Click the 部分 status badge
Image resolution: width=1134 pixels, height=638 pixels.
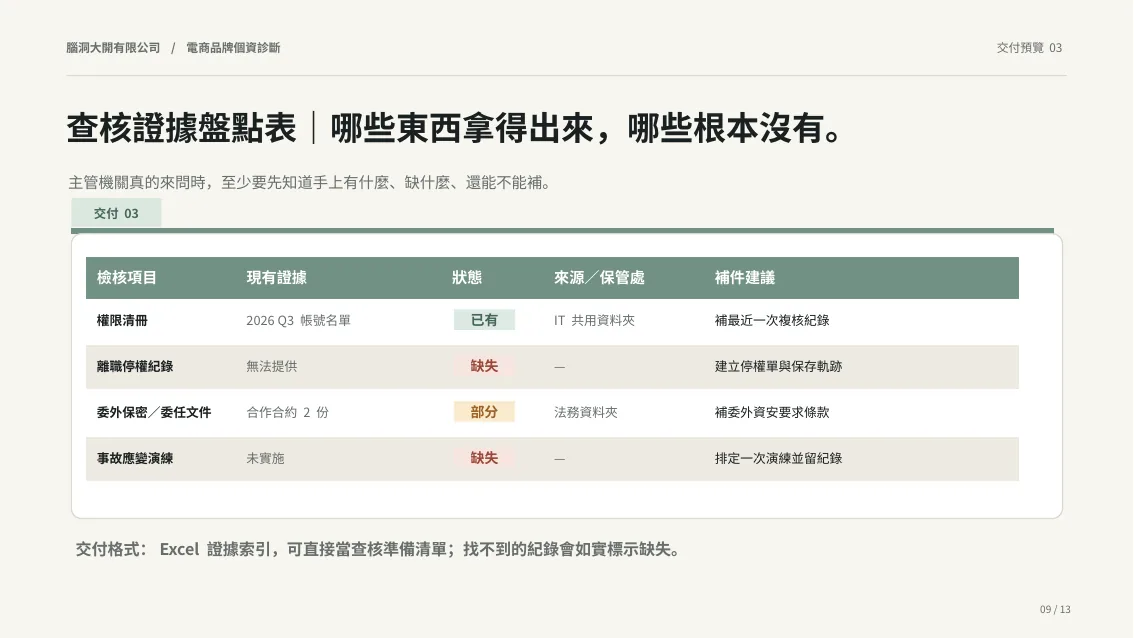(x=484, y=412)
